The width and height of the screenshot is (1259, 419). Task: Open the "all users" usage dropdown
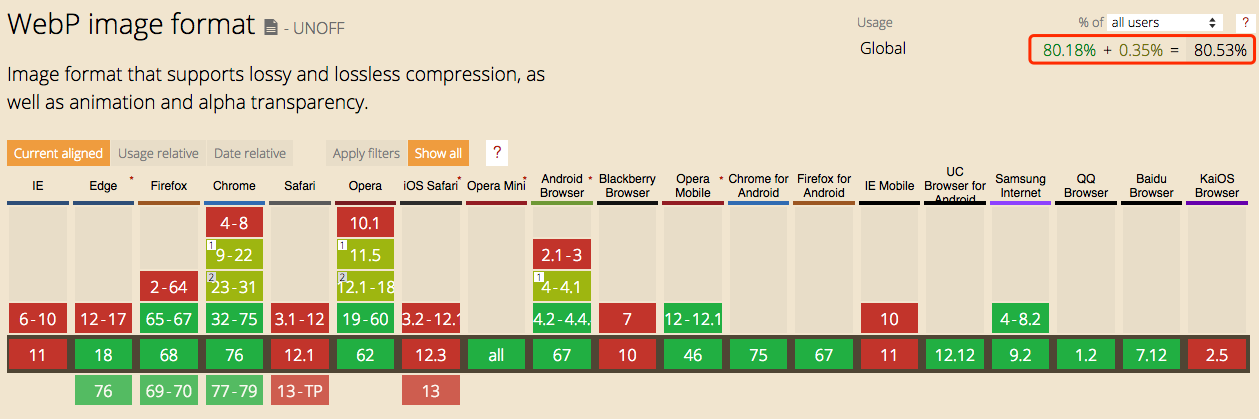click(x=1165, y=22)
